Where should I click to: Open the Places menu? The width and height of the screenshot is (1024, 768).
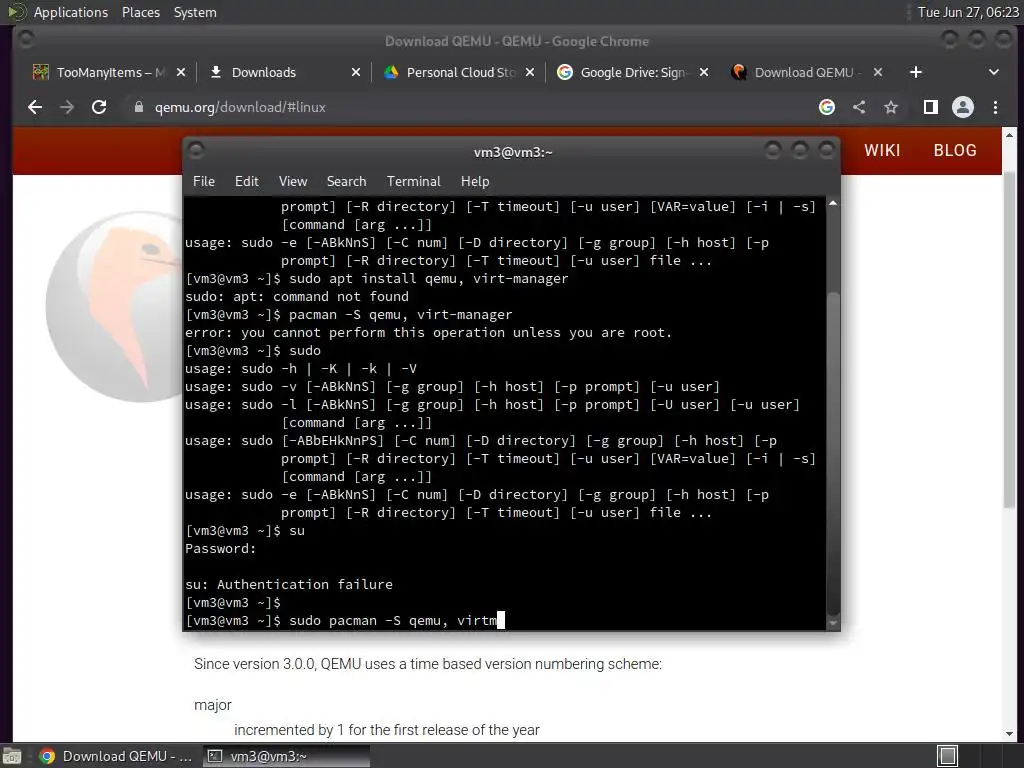click(x=140, y=12)
